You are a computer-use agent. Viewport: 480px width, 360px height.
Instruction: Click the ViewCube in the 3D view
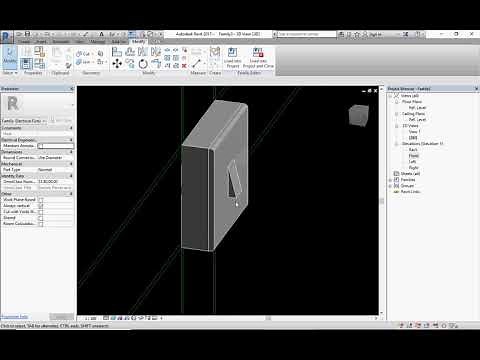[359, 115]
